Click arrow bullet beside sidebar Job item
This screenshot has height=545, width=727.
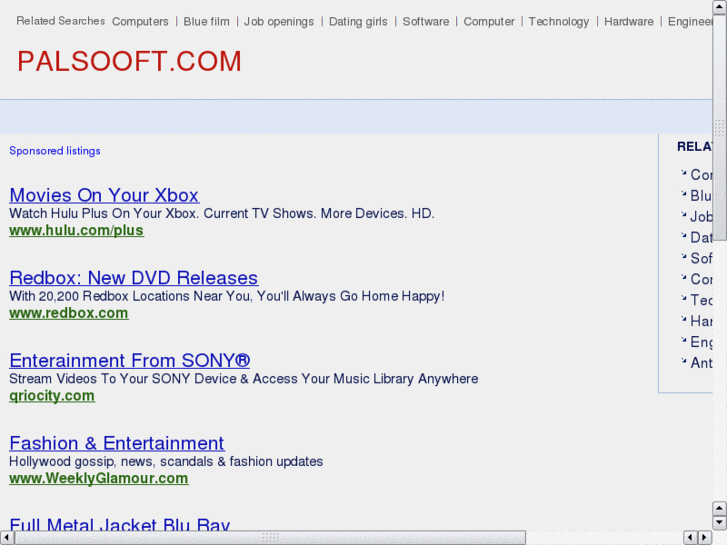(x=683, y=214)
